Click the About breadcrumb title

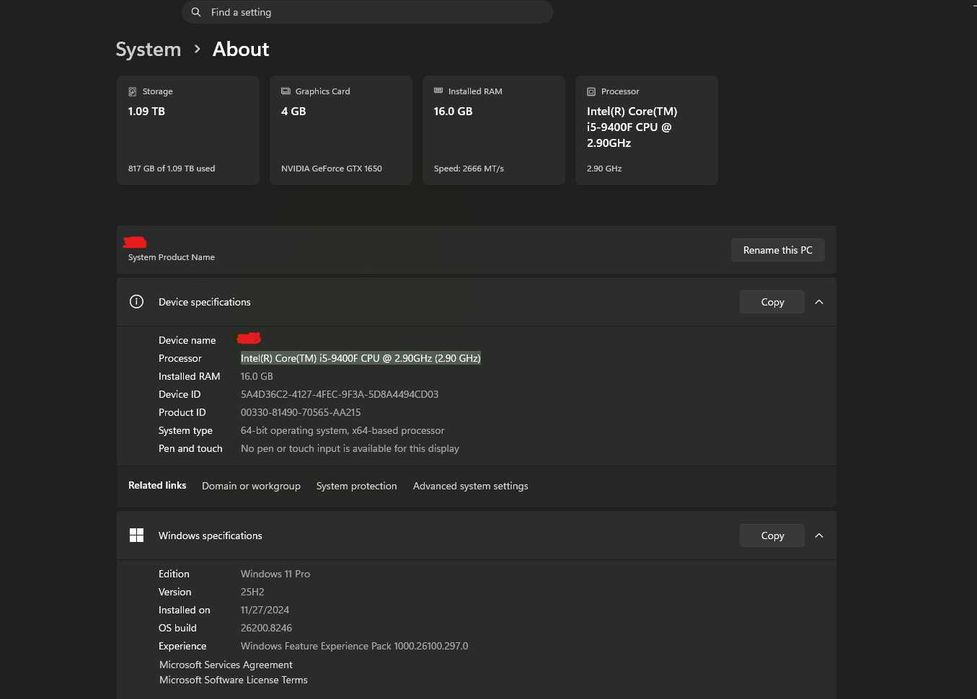[241, 49]
